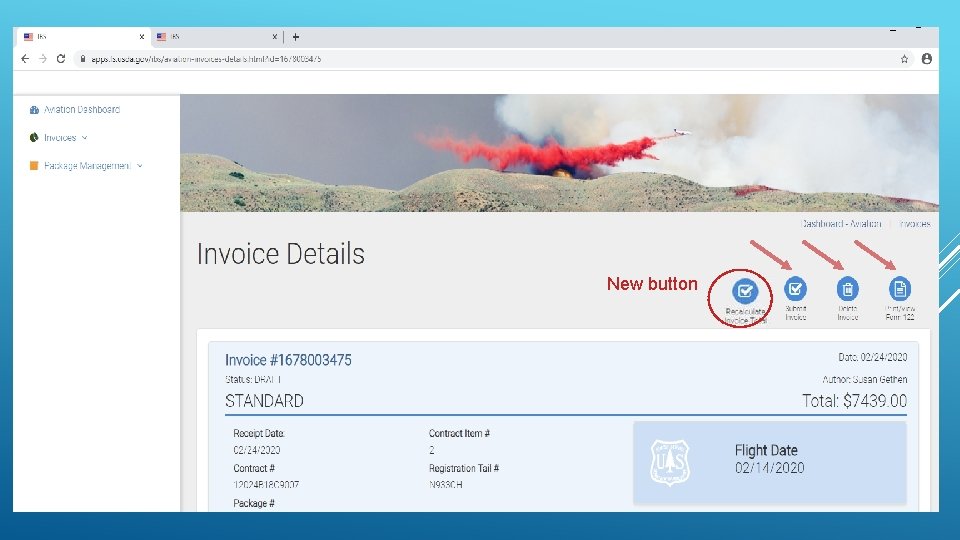Close the second IBS browser tab
The height and width of the screenshot is (540, 960).
click(x=274, y=37)
